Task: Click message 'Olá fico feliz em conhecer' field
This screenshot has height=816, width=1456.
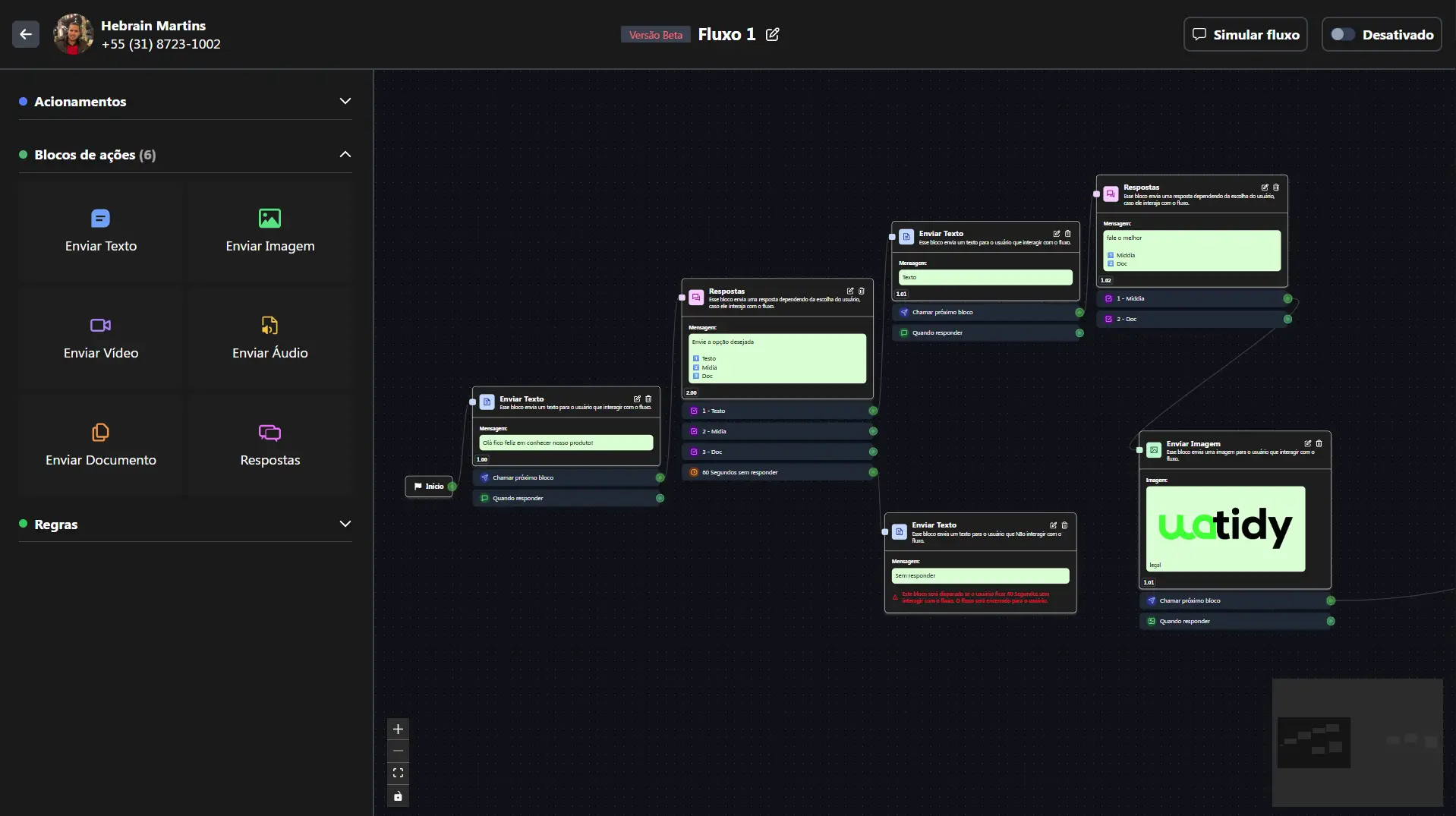Action: pyautogui.click(x=566, y=443)
